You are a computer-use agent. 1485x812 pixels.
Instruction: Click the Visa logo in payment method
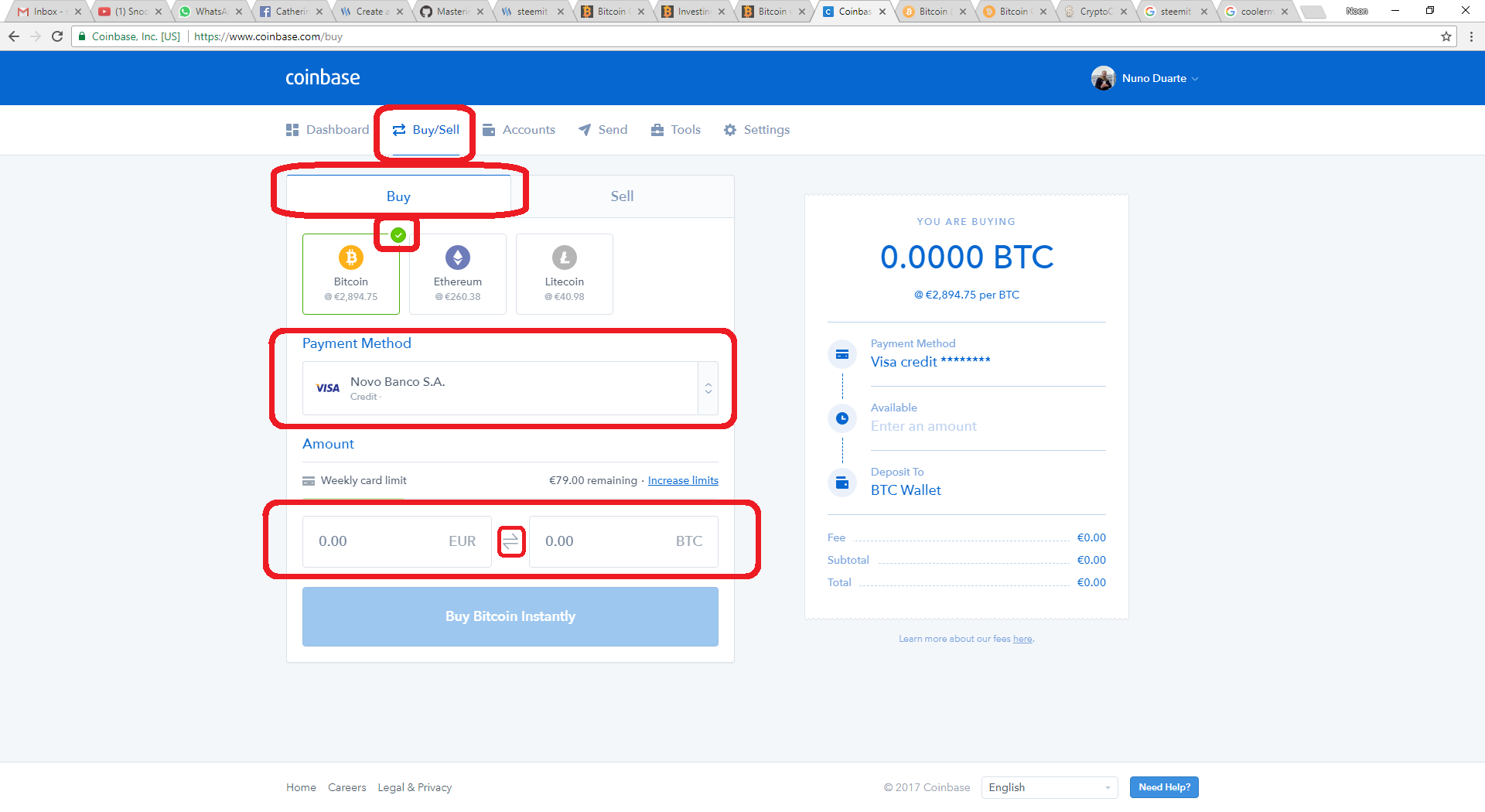[328, 388]
